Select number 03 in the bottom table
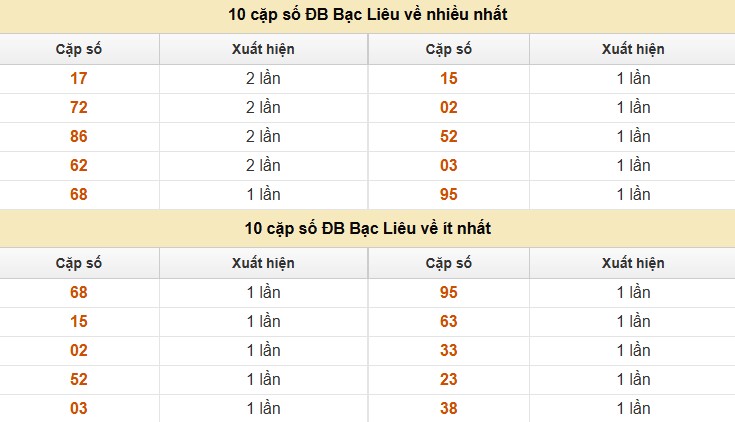This screenshot has width=735, height=422. point(79,408)
